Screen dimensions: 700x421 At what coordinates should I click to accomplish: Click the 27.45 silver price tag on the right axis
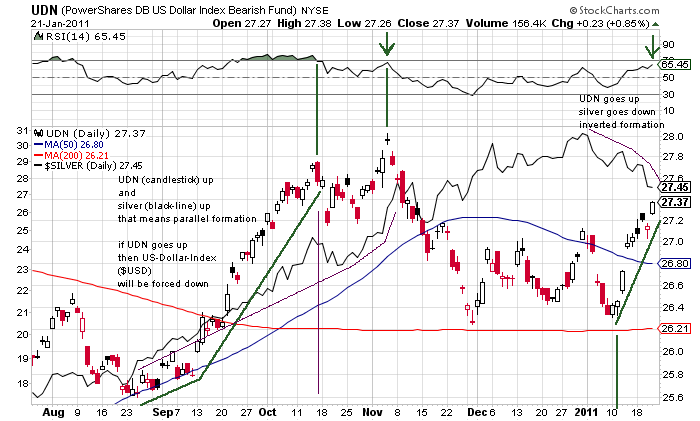coord(675,187)
